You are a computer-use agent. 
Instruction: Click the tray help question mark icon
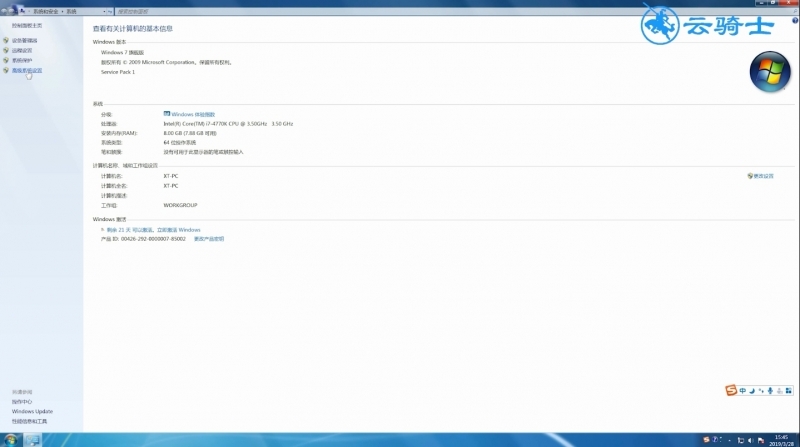[715, 439]
